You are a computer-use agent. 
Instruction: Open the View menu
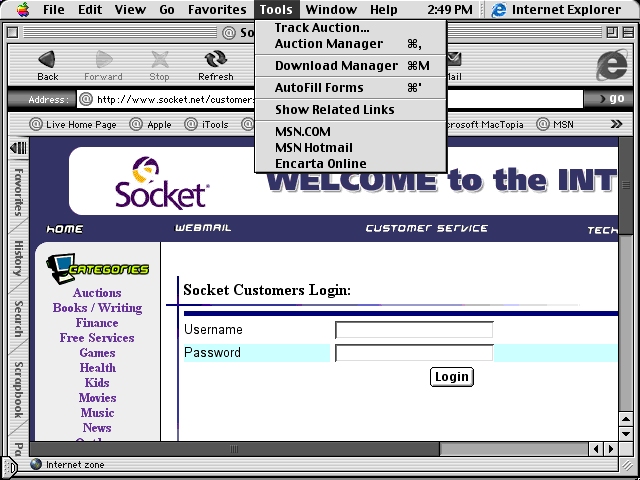[130, 9]
